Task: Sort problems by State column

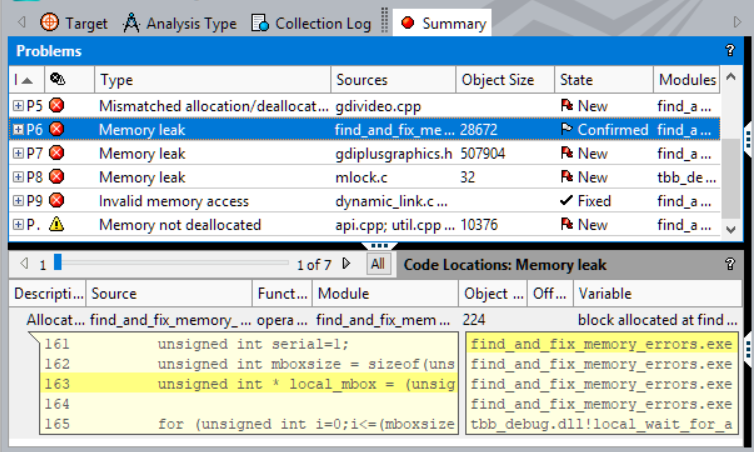Action: click(604, 79)
